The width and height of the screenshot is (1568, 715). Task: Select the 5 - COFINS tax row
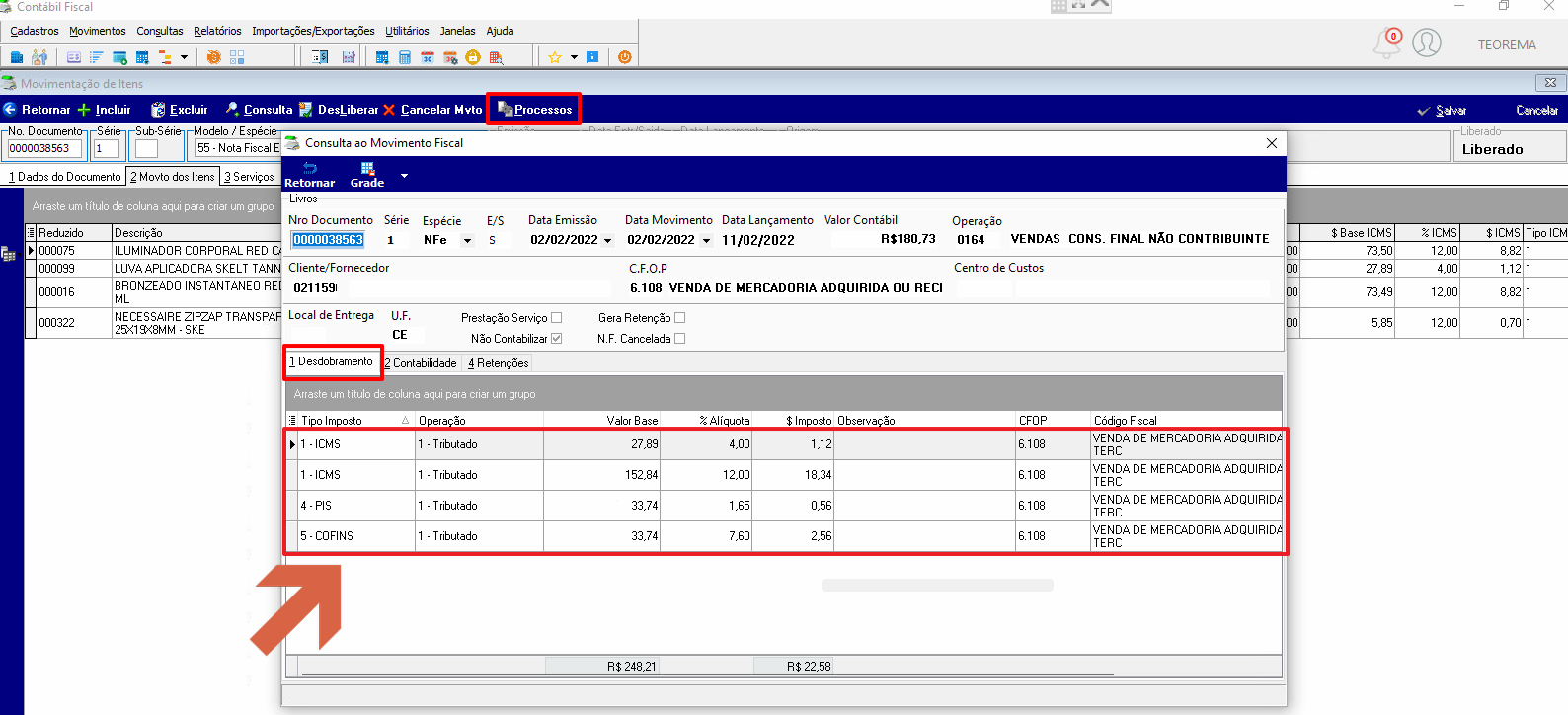(x=785, y=536)
